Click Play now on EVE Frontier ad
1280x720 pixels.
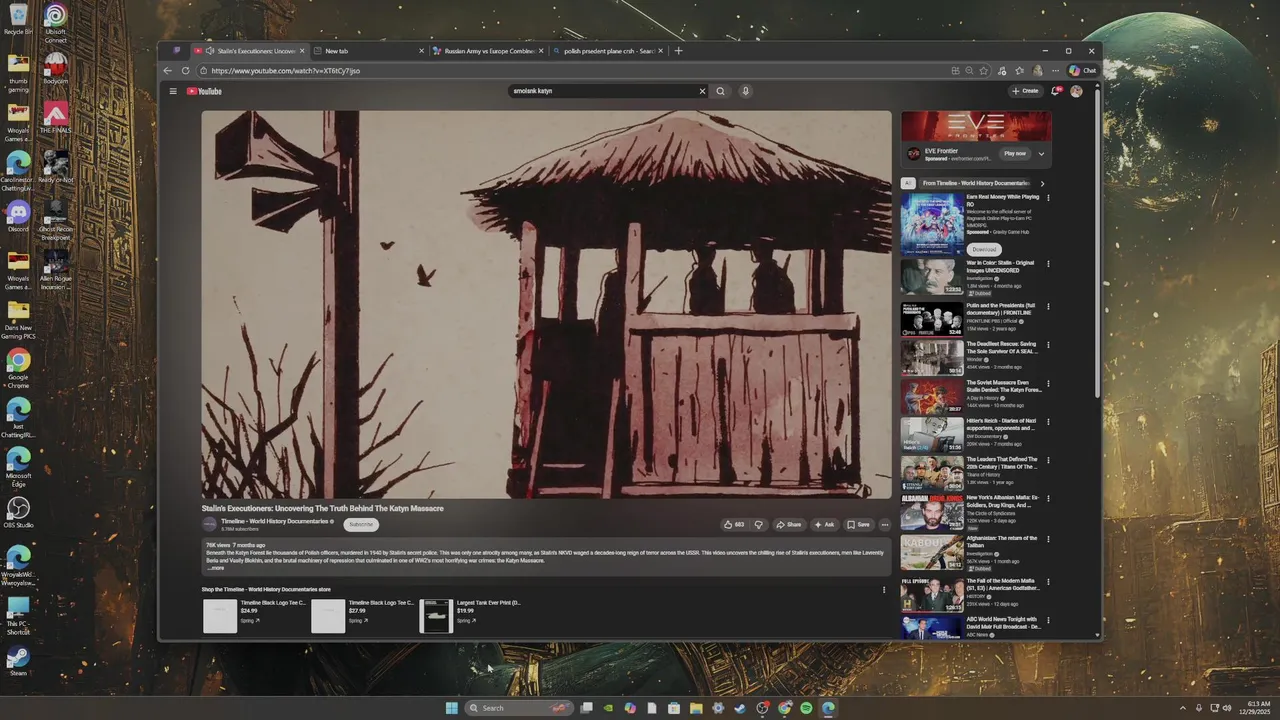pos(1014,154)
